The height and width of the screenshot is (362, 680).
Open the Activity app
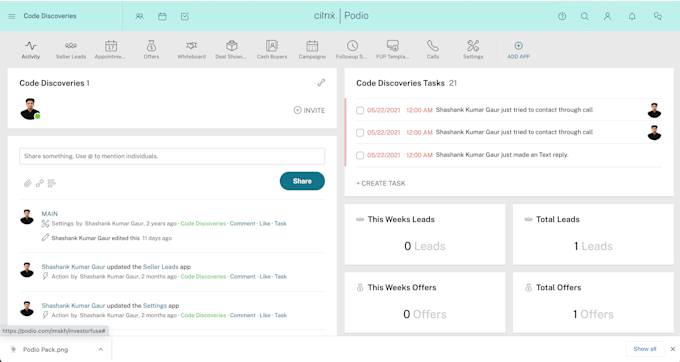(x=30, y=49)
